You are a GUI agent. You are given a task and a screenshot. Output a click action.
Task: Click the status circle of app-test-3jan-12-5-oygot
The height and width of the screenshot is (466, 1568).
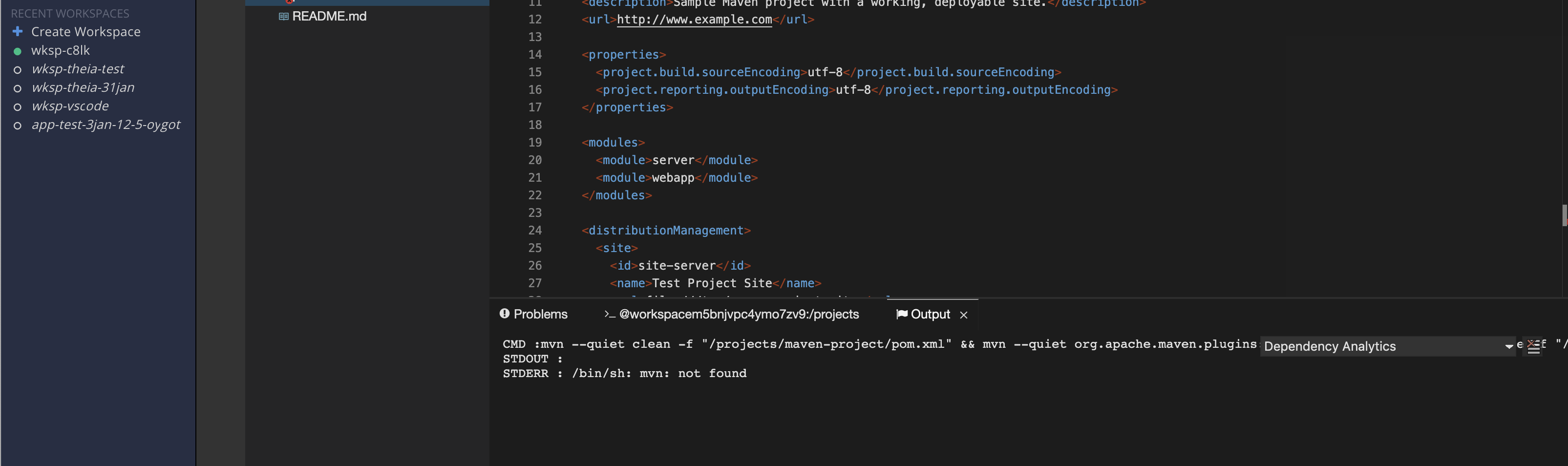[18, 126]
